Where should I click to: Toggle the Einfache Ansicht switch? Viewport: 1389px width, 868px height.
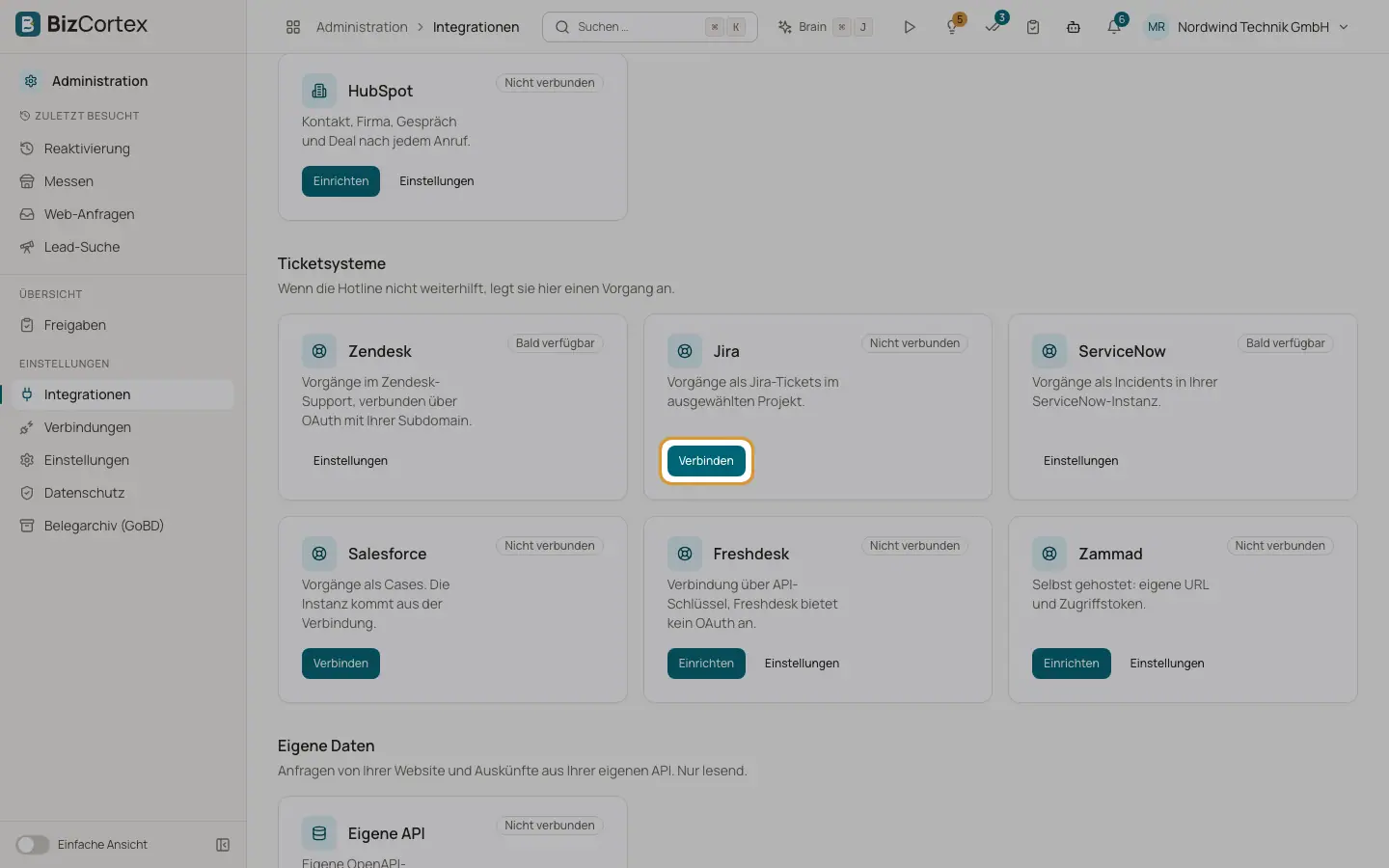[33, 845]
